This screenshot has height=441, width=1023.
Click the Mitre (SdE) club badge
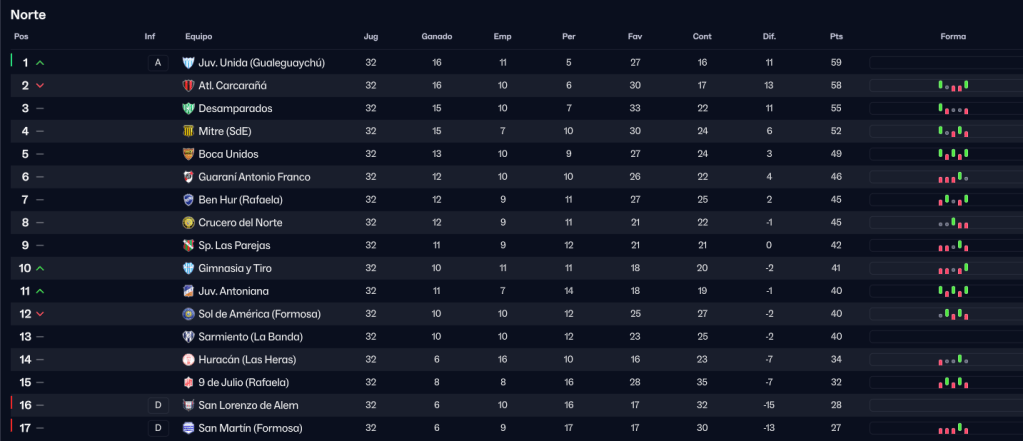[188, 131]
